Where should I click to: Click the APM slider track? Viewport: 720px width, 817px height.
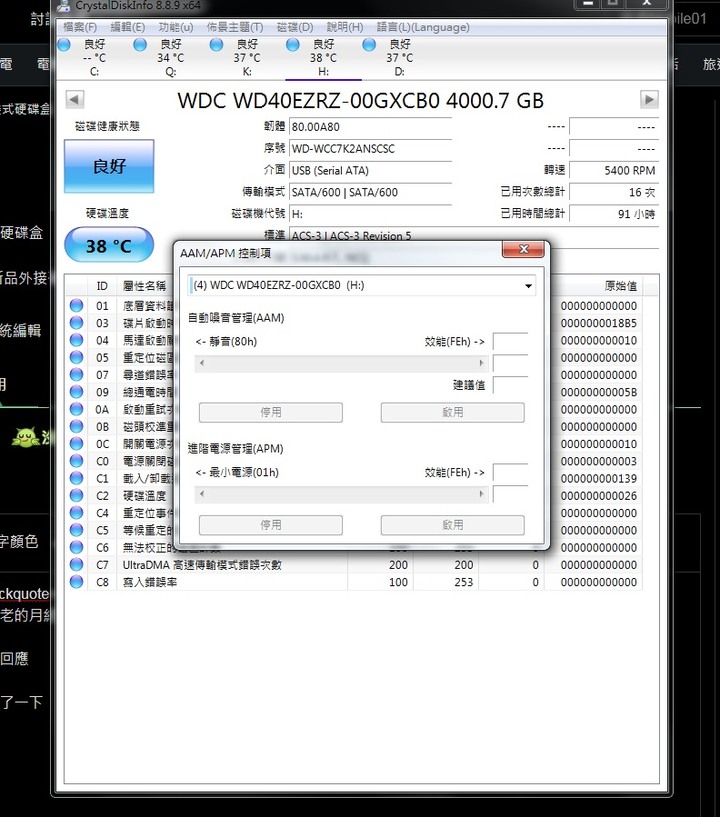point(341,494)
